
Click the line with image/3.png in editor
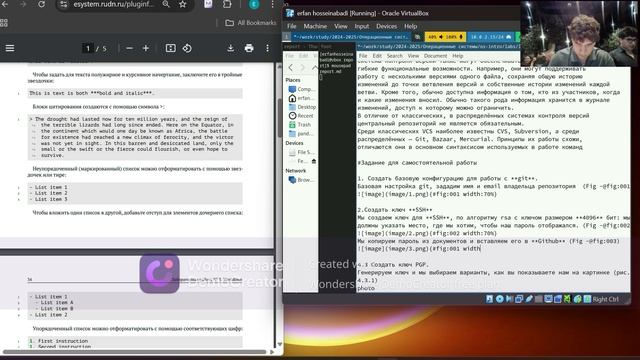pyautogui.click(x=419, y=249)
